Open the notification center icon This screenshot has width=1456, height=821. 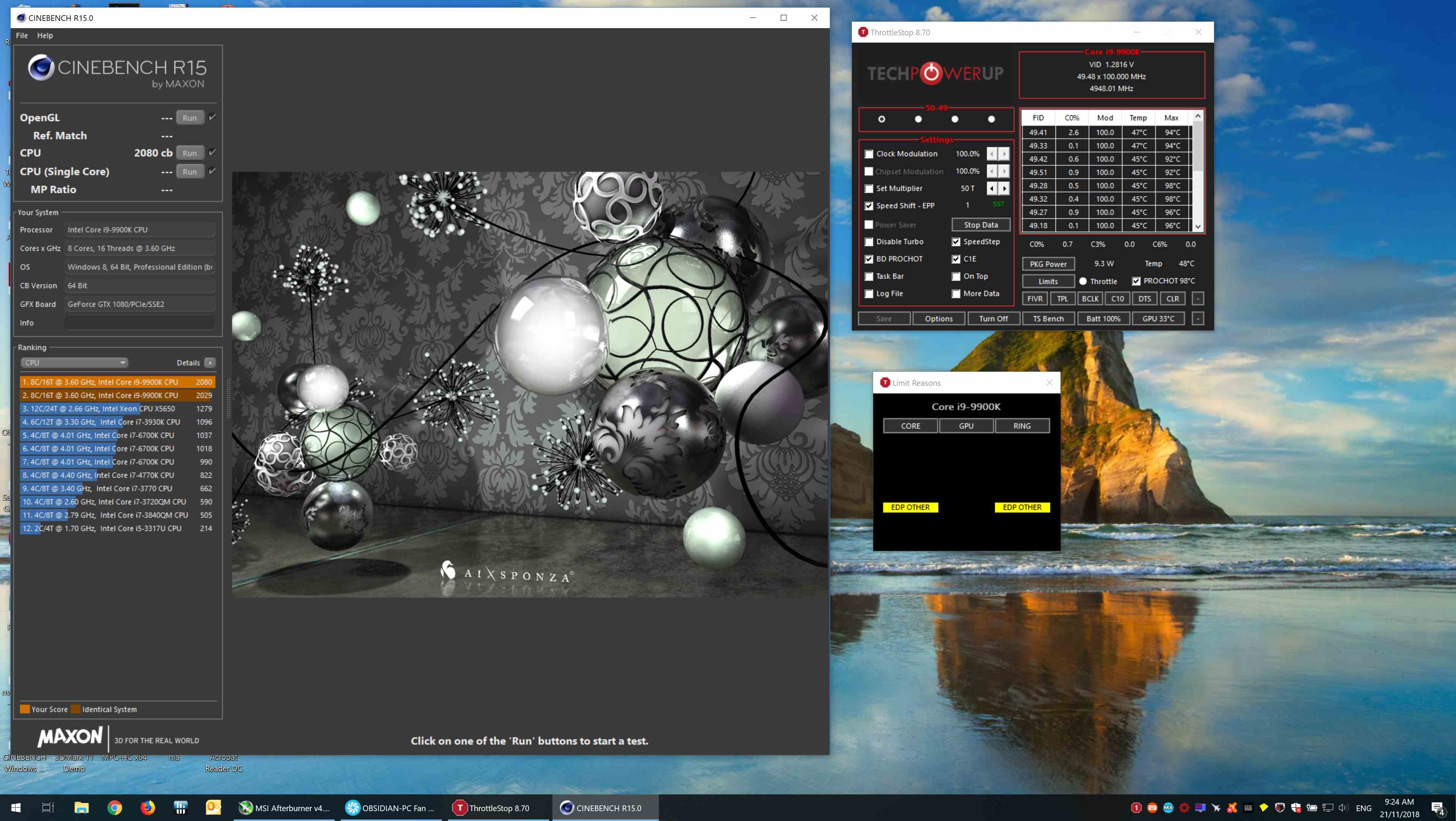(1438, 808)
